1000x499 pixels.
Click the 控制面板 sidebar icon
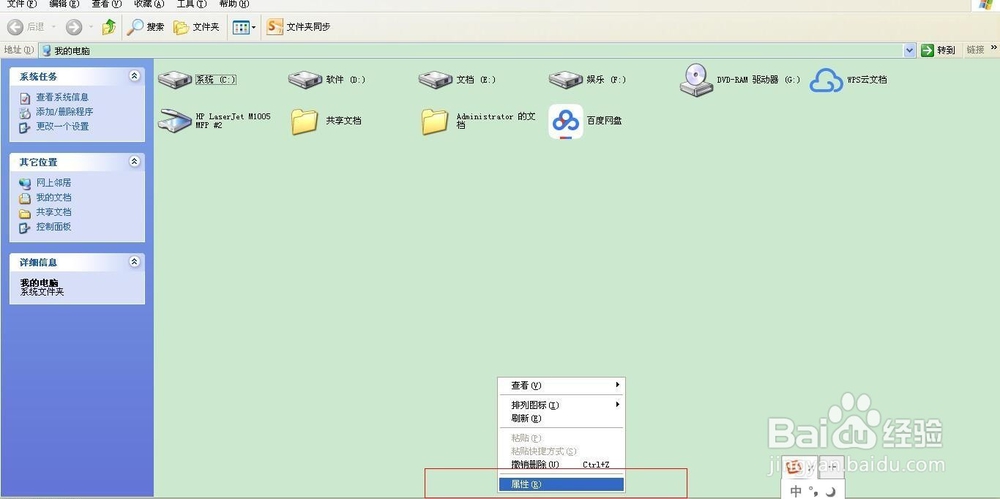[25, 227]
